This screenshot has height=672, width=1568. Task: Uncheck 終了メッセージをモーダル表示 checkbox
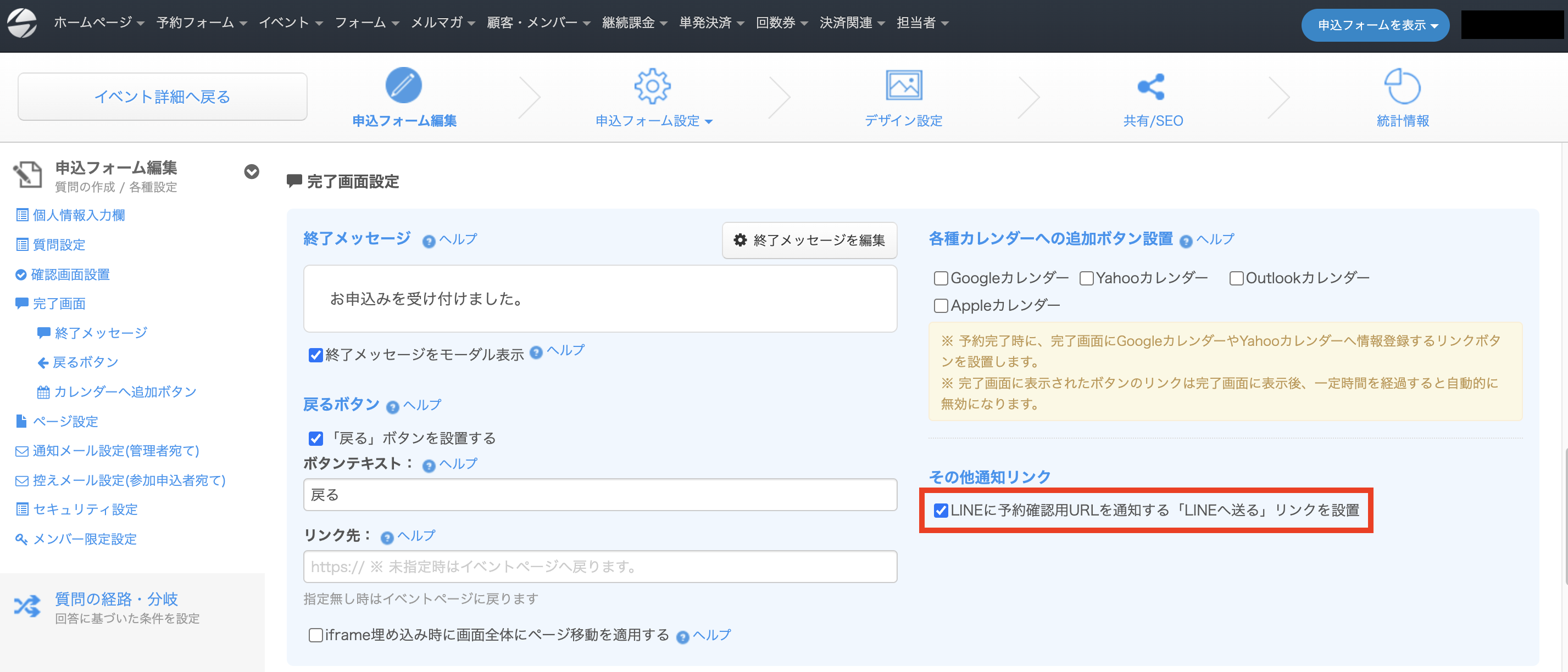[315, 355]
